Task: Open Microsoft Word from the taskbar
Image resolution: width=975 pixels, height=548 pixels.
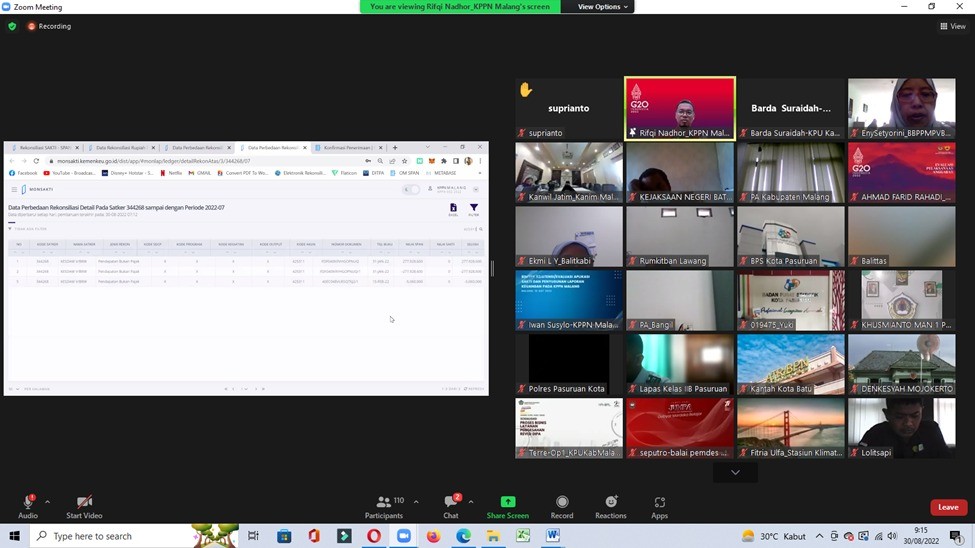Action: tap(553, 536)
